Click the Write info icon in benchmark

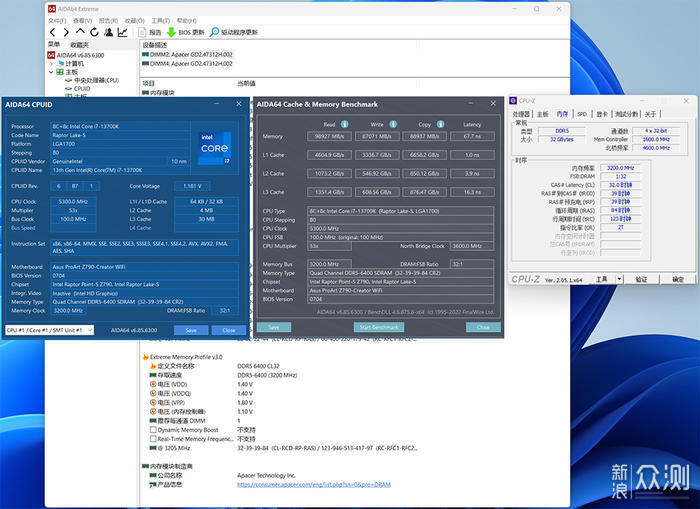(393, 124)
